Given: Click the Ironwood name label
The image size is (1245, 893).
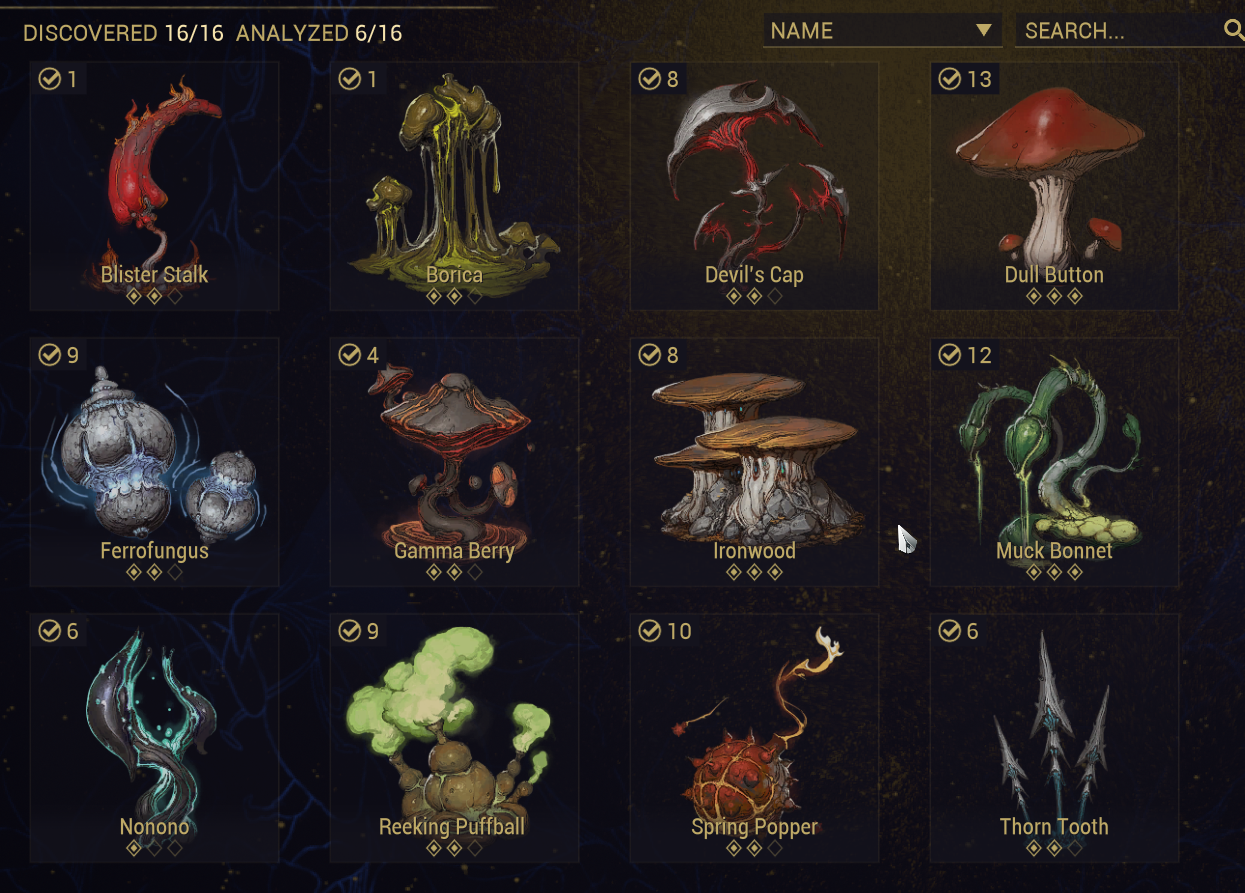Looking at the screenshot, I should click(755, 551).
